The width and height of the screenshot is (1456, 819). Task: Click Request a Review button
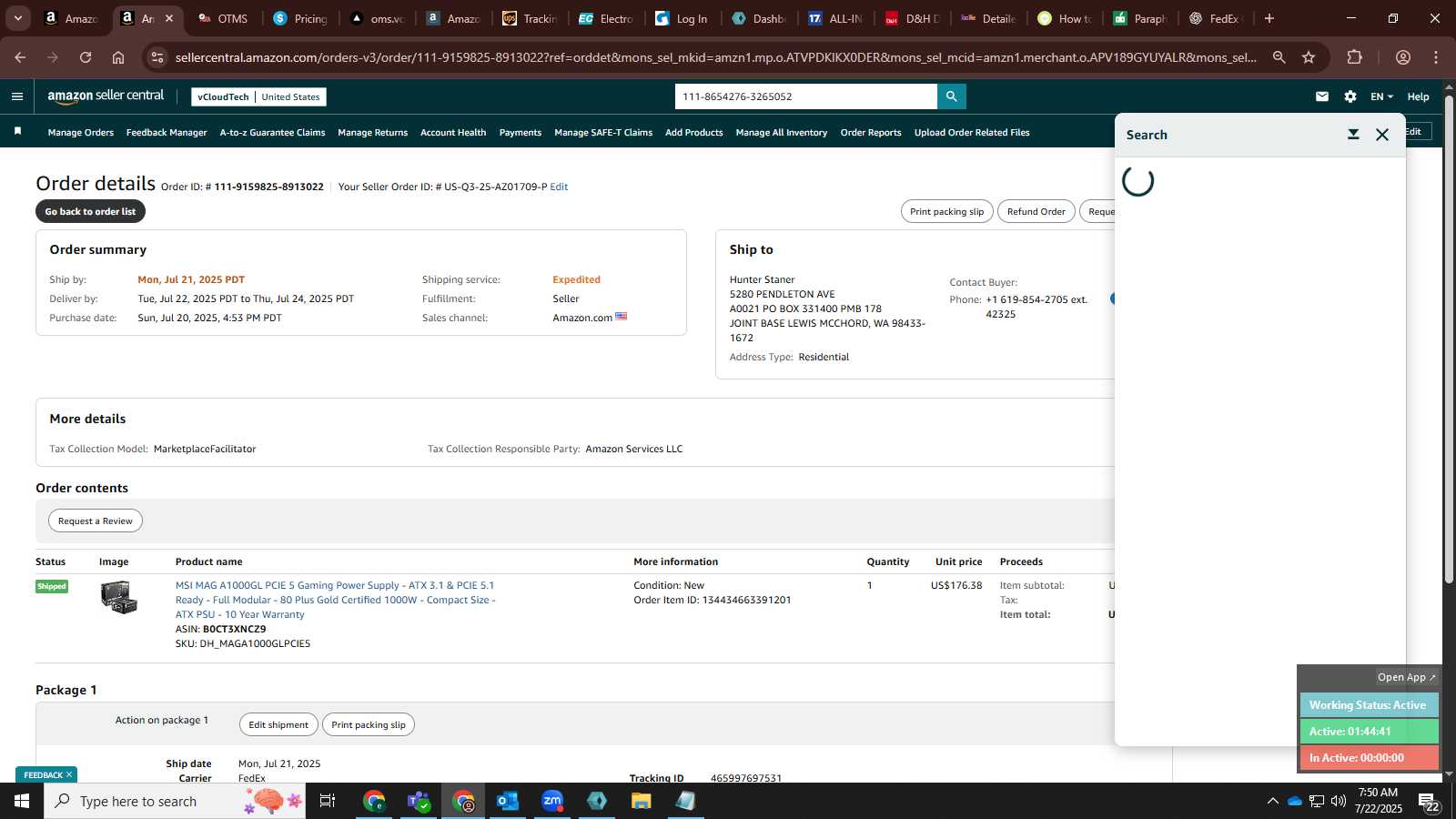point(96,521)
